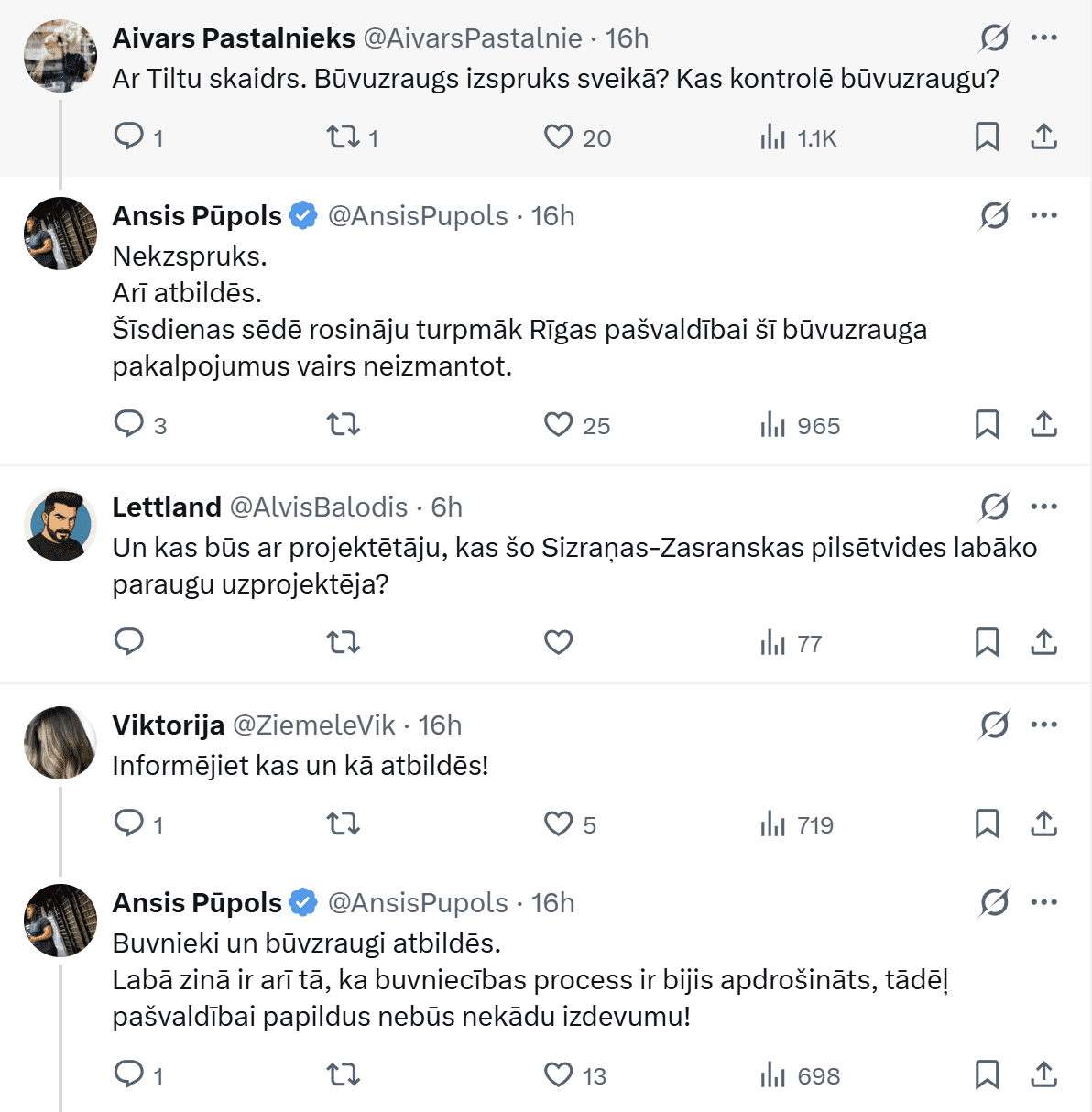Retweet Lettland's post about projektētāju
This screenshot has height=1112, width=1092.
pos(344,642)
